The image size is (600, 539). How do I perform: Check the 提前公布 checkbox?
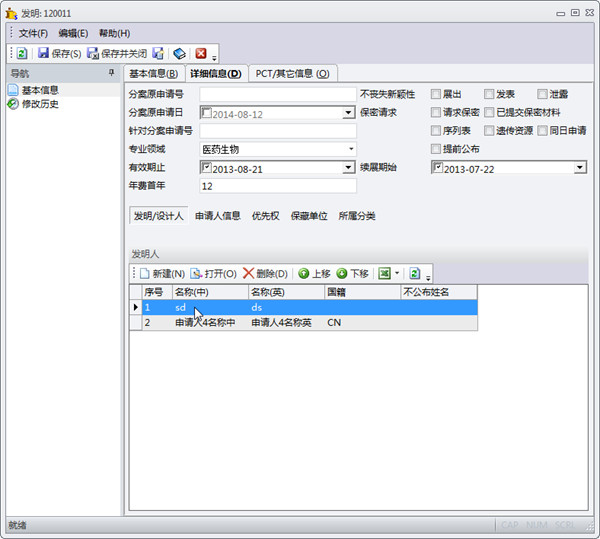click(x=435, y=149)
